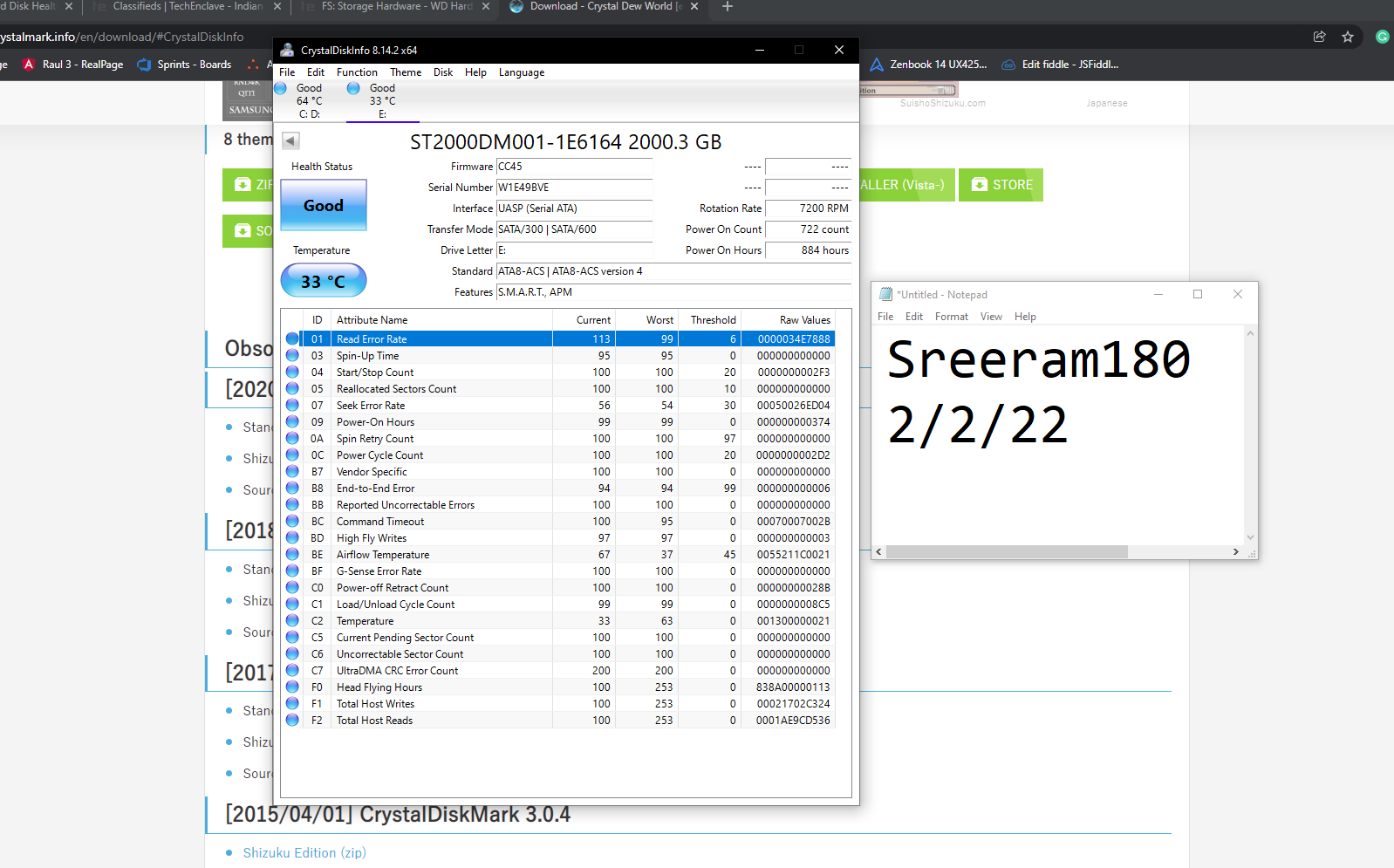Viewport: 1394px width, 868px height.
Task: Click the date text 2/2/22 in Notepad
Action: pyautogui.click(x=977, y=427)
